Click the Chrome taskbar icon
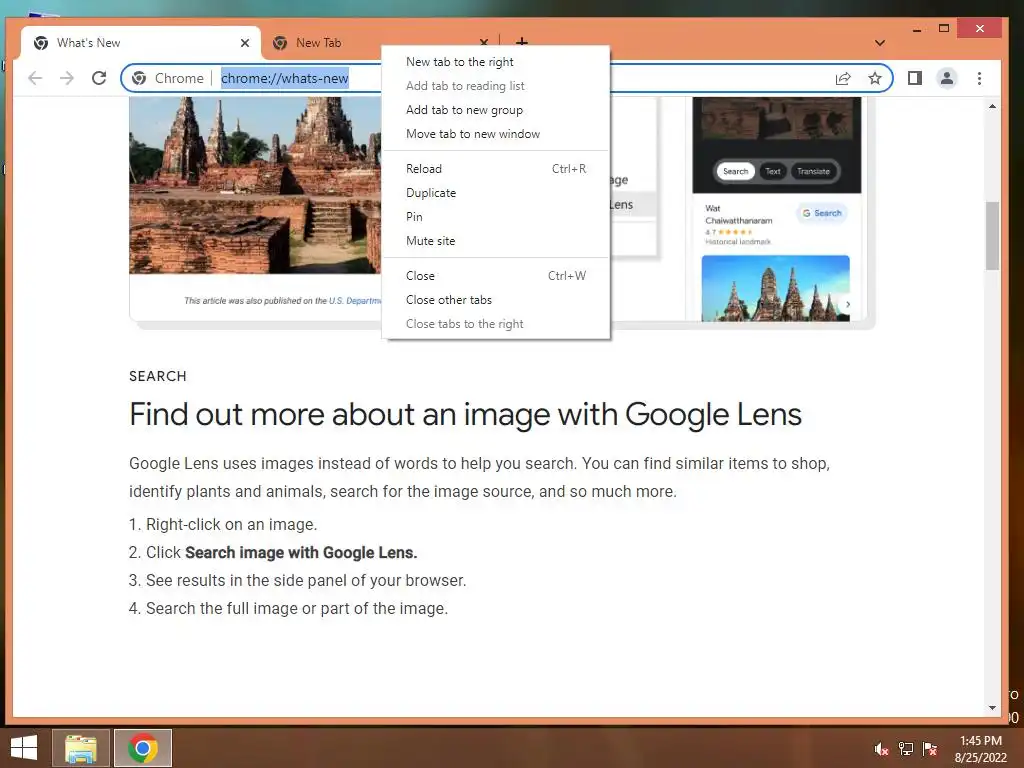Image resolution: width=1024 pixels, height=768 pixels. point(143,748)
